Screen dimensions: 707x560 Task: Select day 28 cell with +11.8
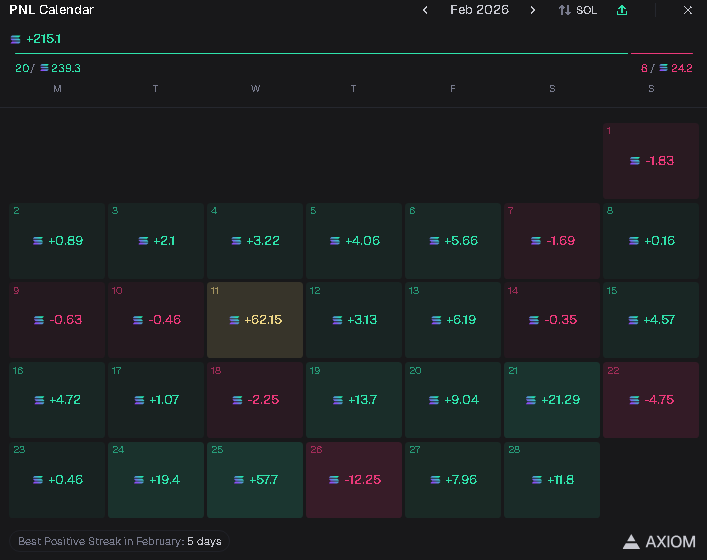552,480
